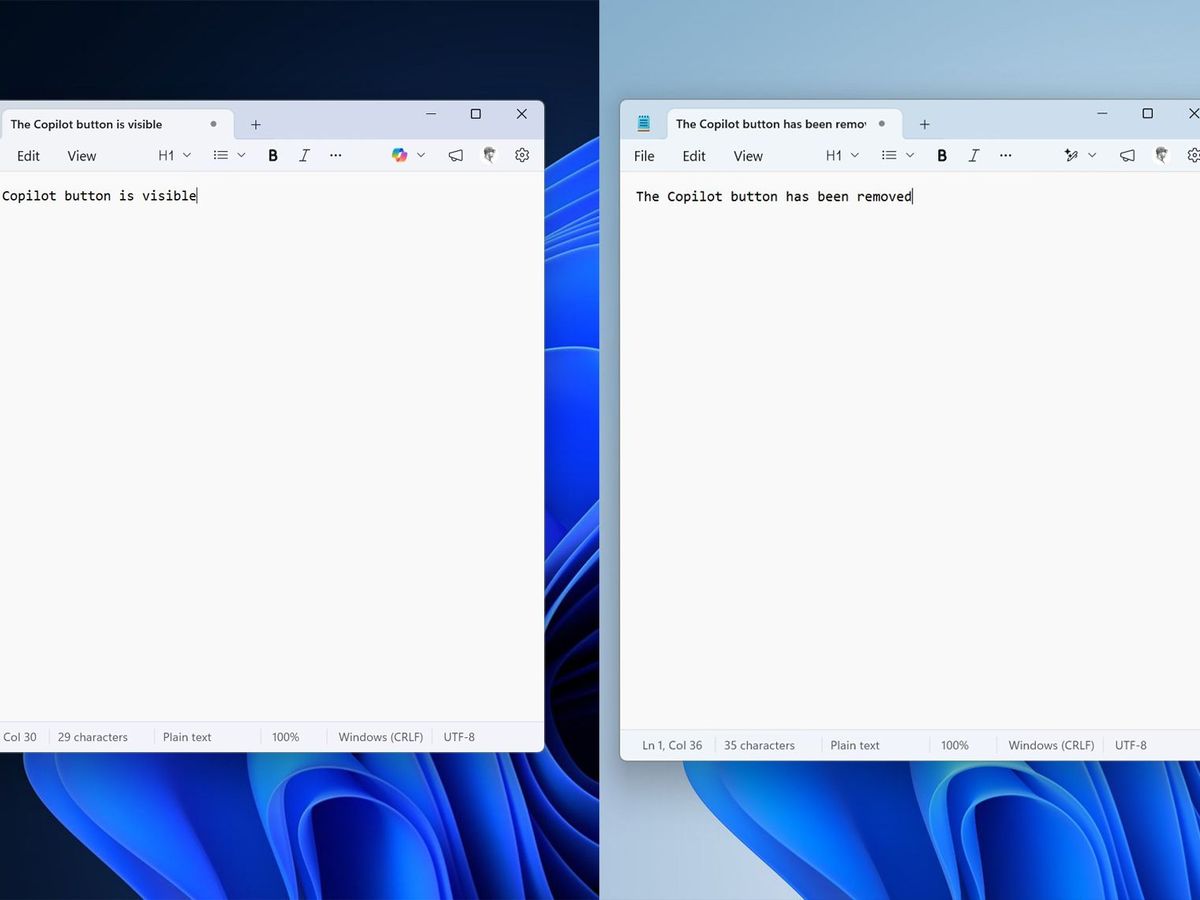Open the account avatar in 'has been removed' window
The width and height of the screenshot is (1200, 900).
click(1161, 155)
